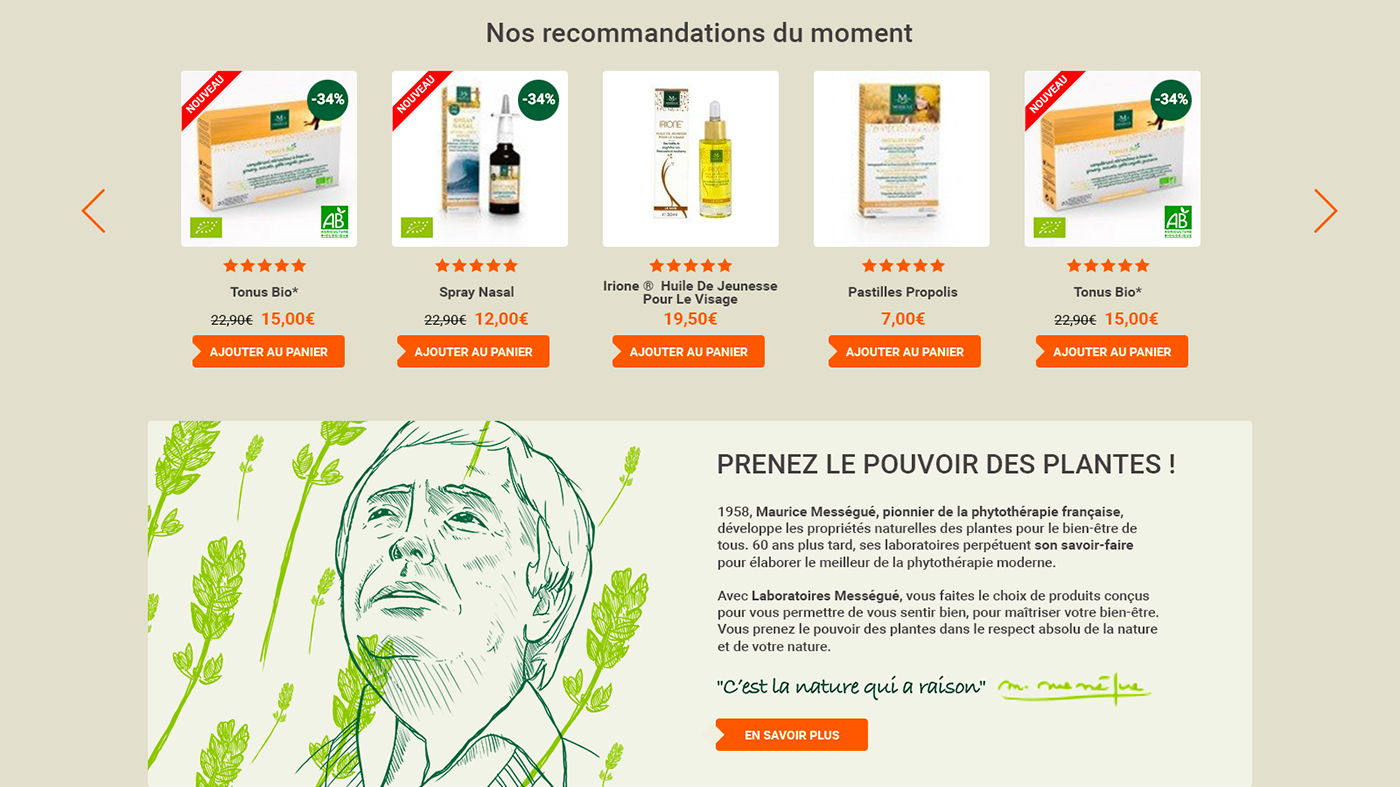Click the EU organic leaf logo on Spray Nasal
1400x787 pixels.
click(417, 227)
